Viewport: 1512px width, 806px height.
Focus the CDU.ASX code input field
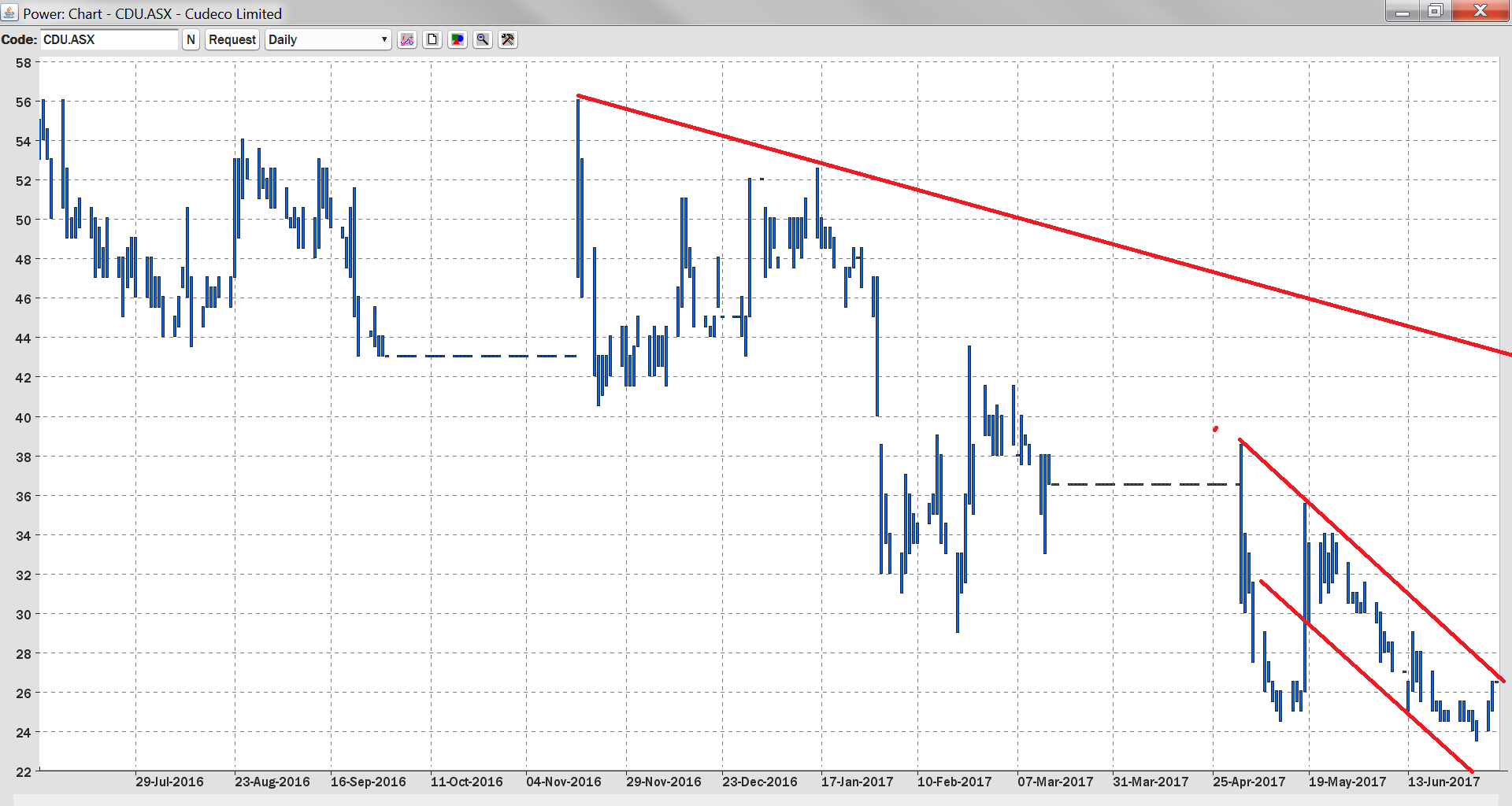click(x=109, y=39)
